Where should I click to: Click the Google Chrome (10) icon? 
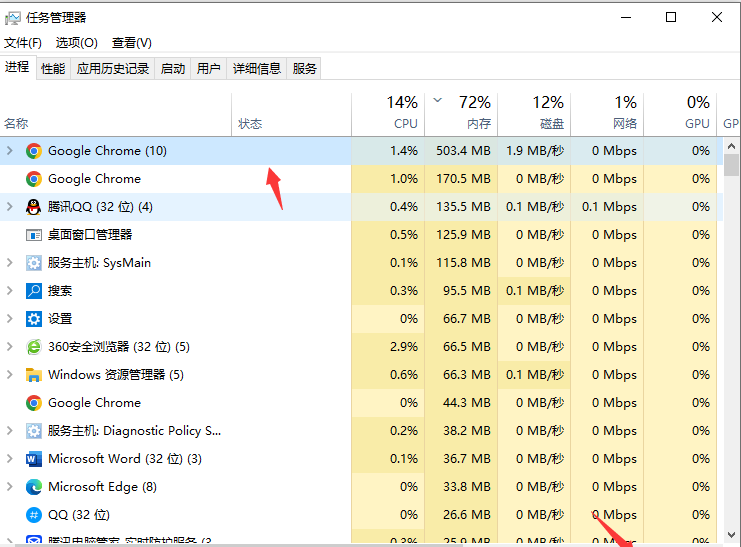pyautogui.click(x=34, y=151)
